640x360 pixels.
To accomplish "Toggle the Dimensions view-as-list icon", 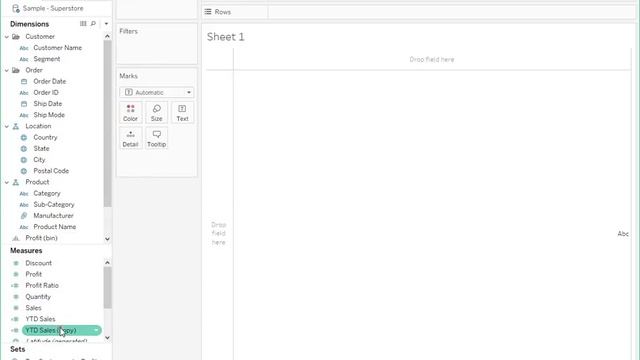I will [83, 24].
